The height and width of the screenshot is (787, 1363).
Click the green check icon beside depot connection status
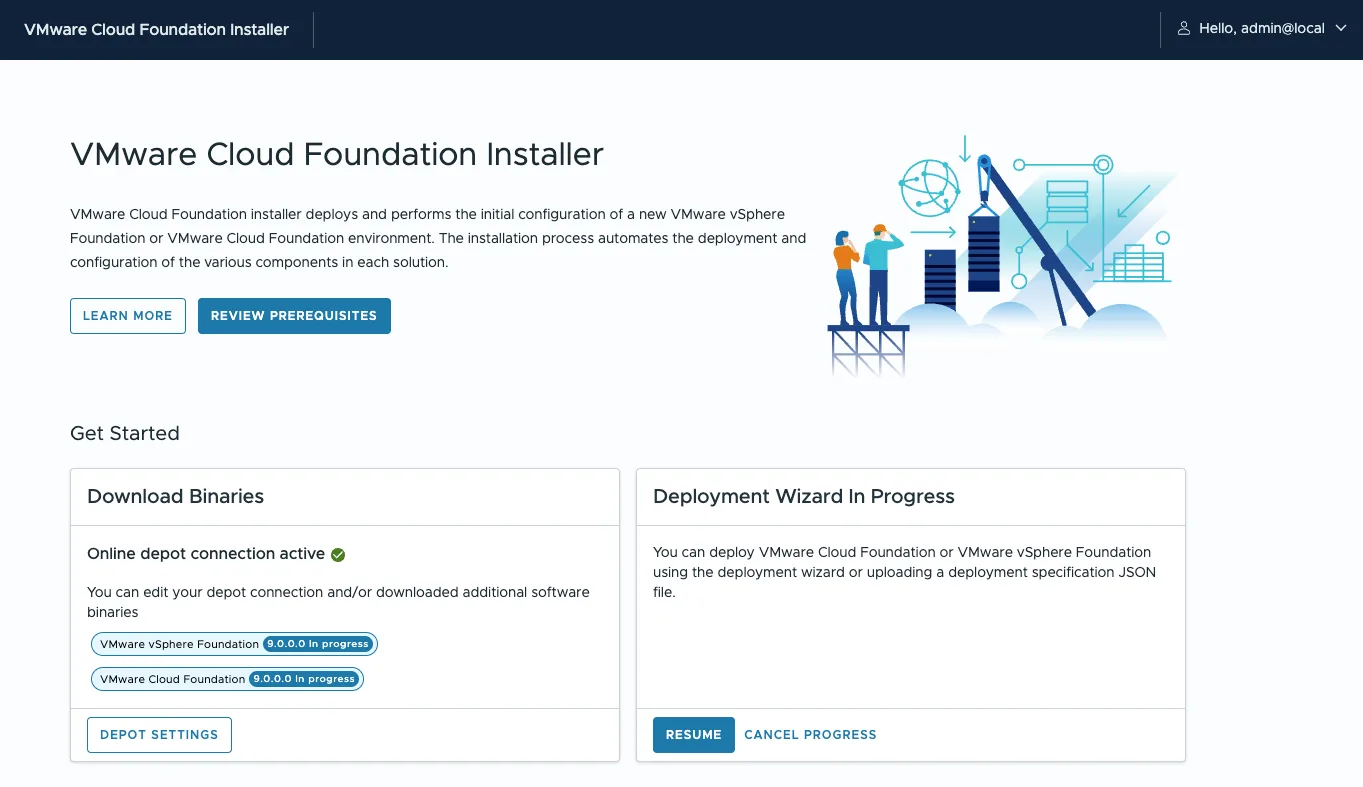click(x=338, y=554)
